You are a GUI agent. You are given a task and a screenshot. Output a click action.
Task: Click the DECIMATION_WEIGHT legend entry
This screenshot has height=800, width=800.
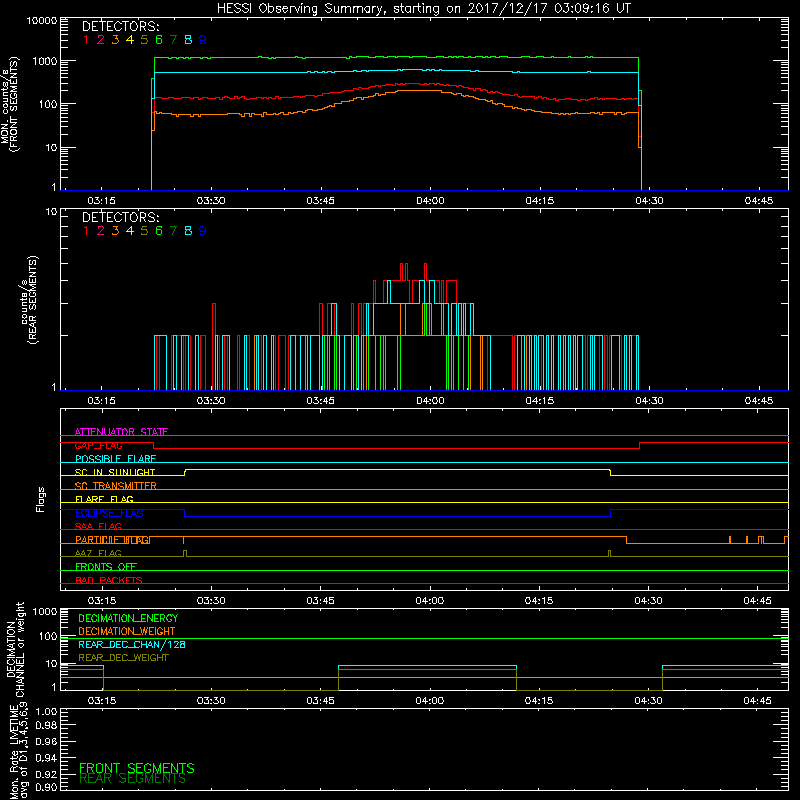point(127,631)
